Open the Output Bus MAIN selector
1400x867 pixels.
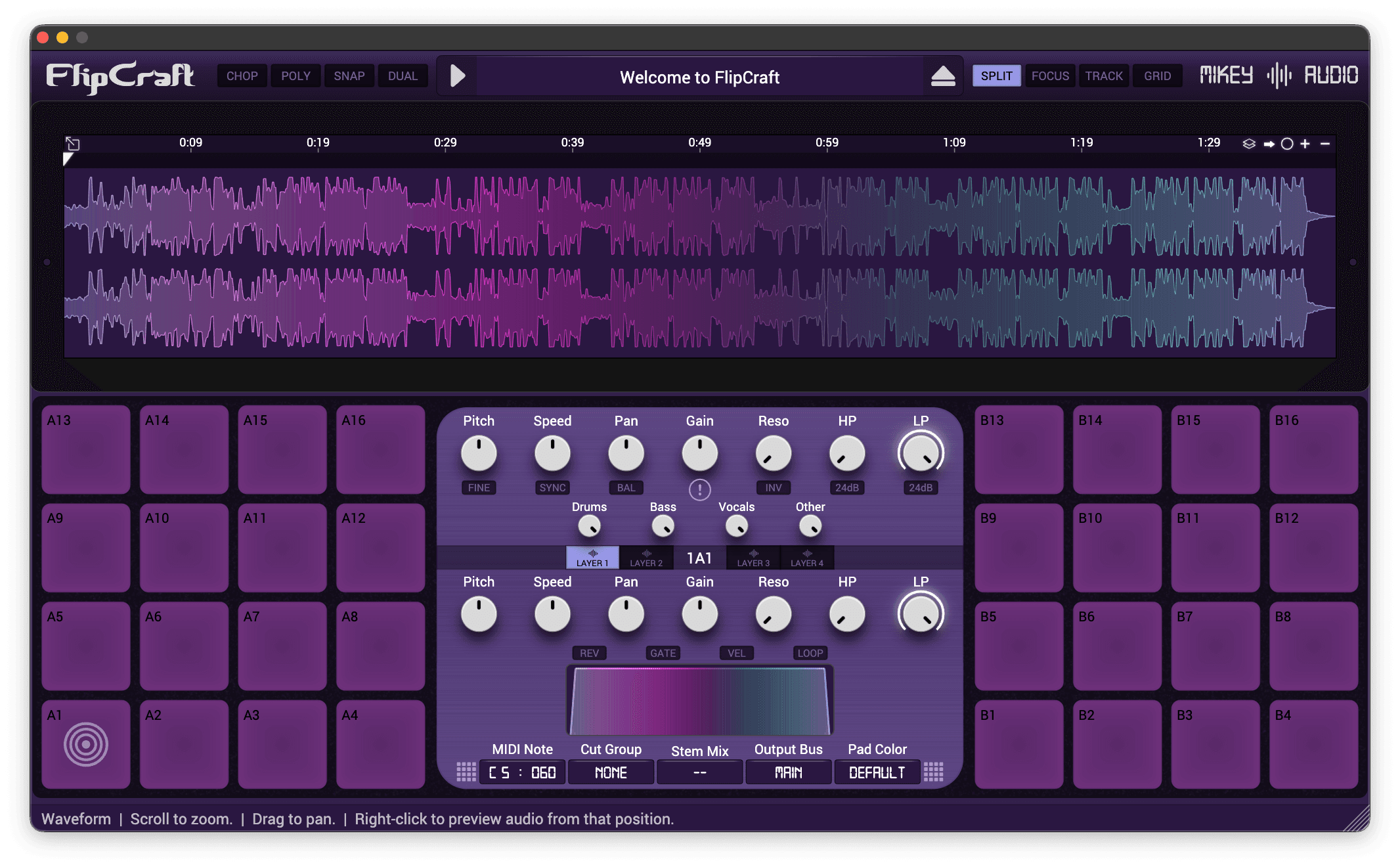(788, 772)
